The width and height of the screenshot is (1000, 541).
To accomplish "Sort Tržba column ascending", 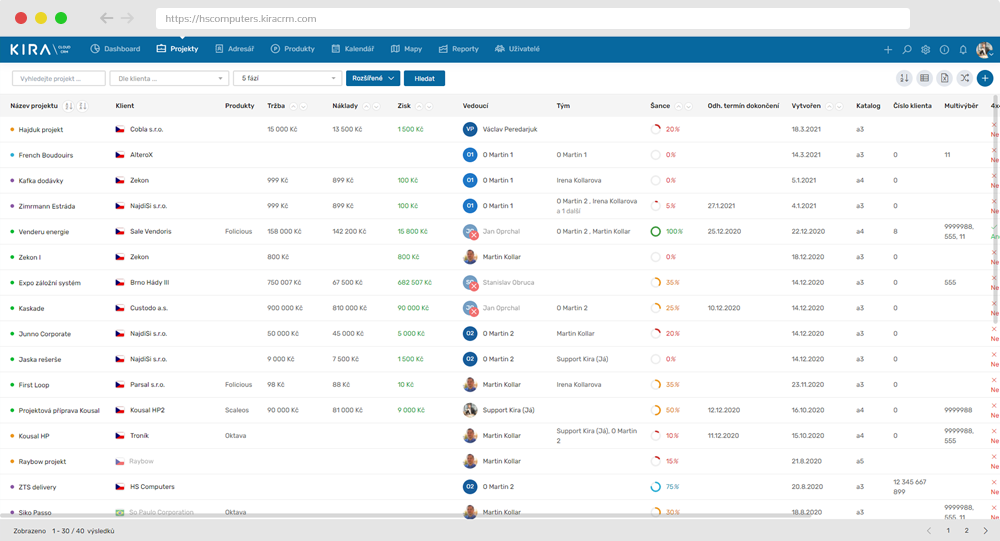I will [x=295, y=105].
